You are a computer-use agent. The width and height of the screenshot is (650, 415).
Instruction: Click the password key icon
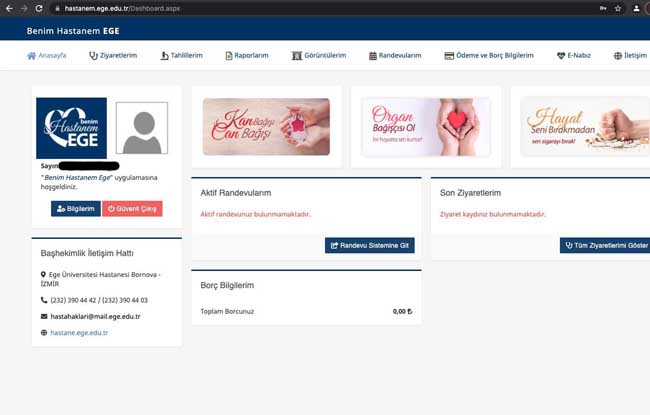point(602,8)
